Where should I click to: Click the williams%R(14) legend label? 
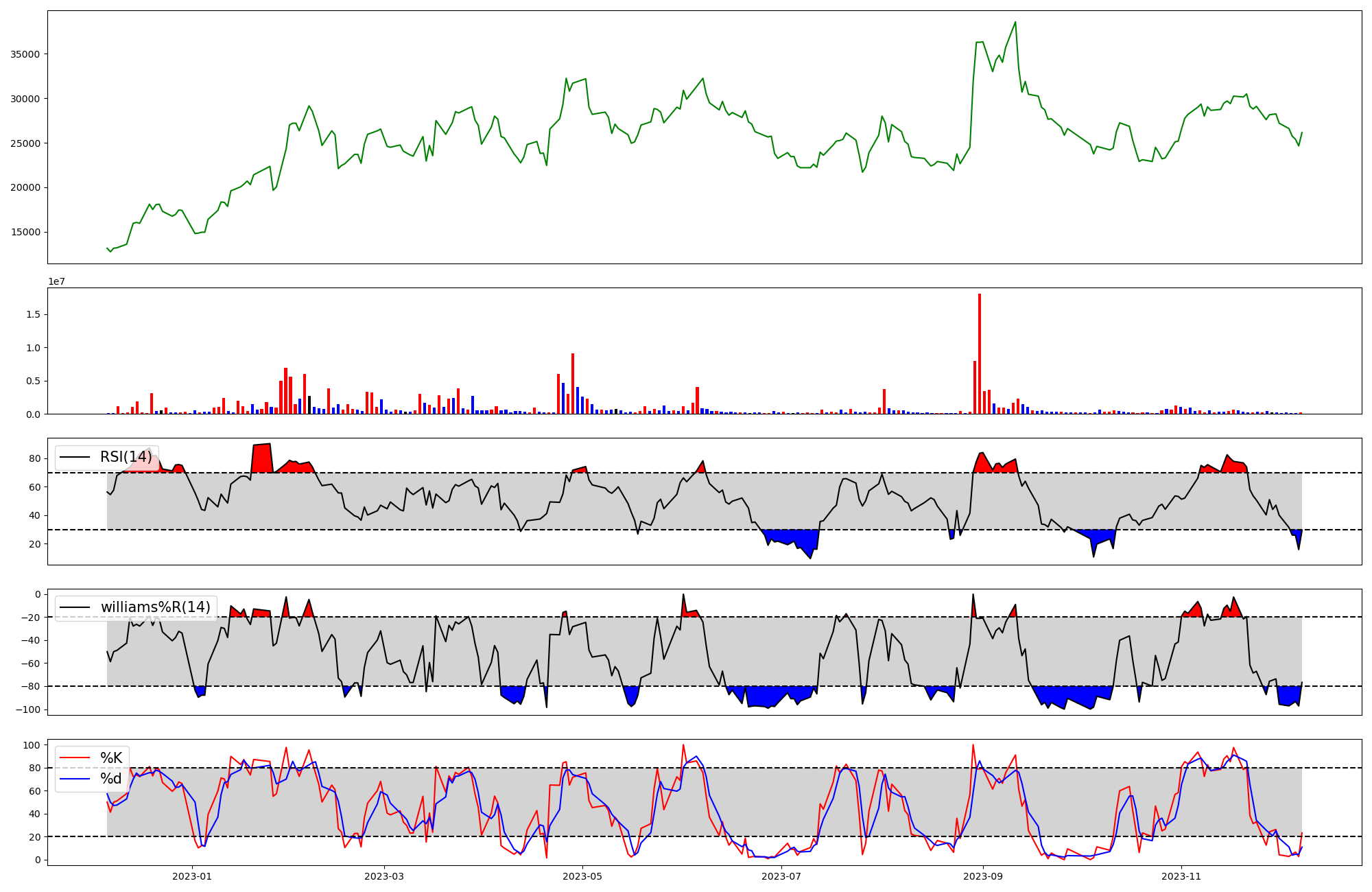(155, 607)
